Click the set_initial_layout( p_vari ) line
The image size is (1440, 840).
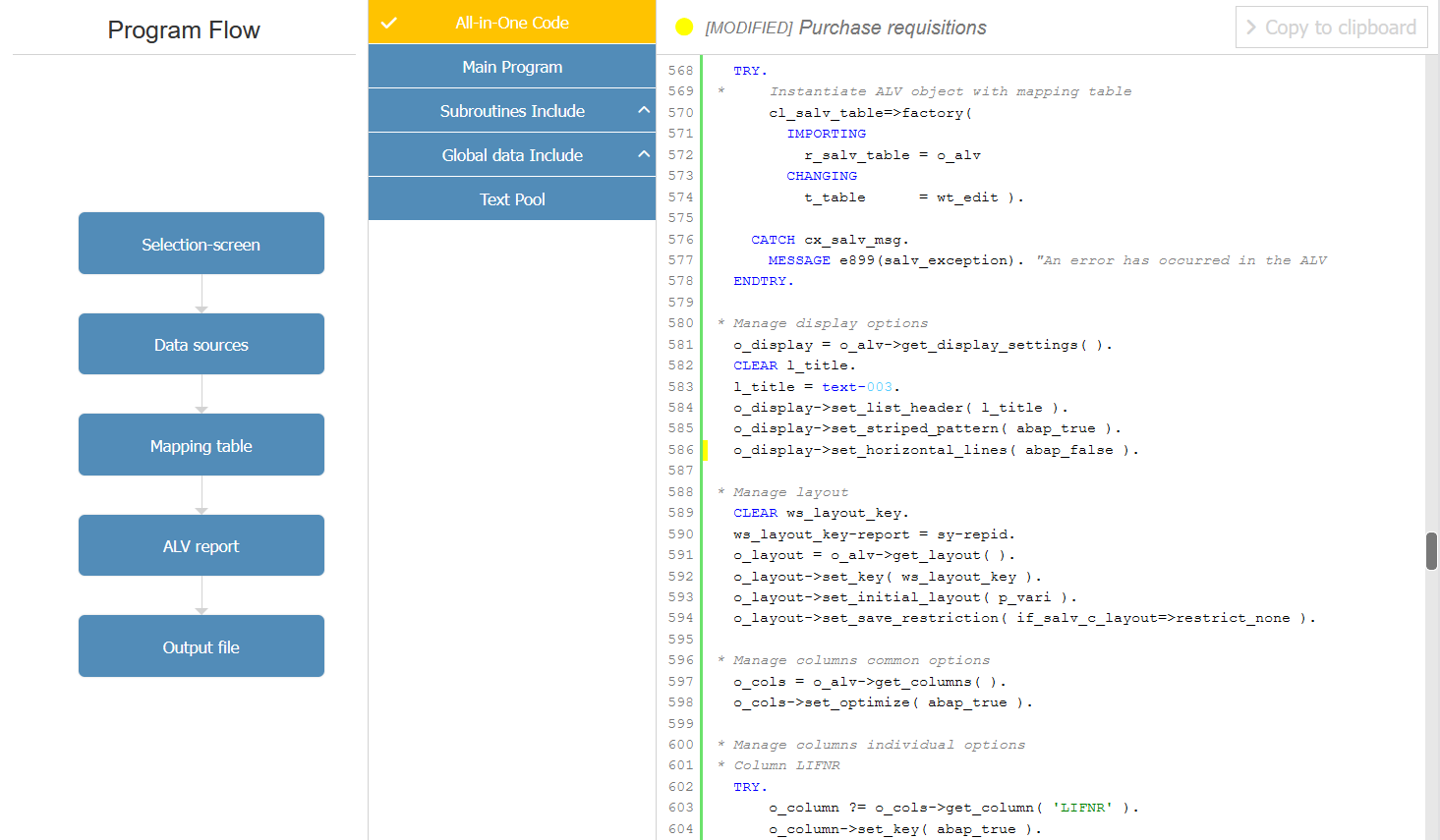(904, 597)
